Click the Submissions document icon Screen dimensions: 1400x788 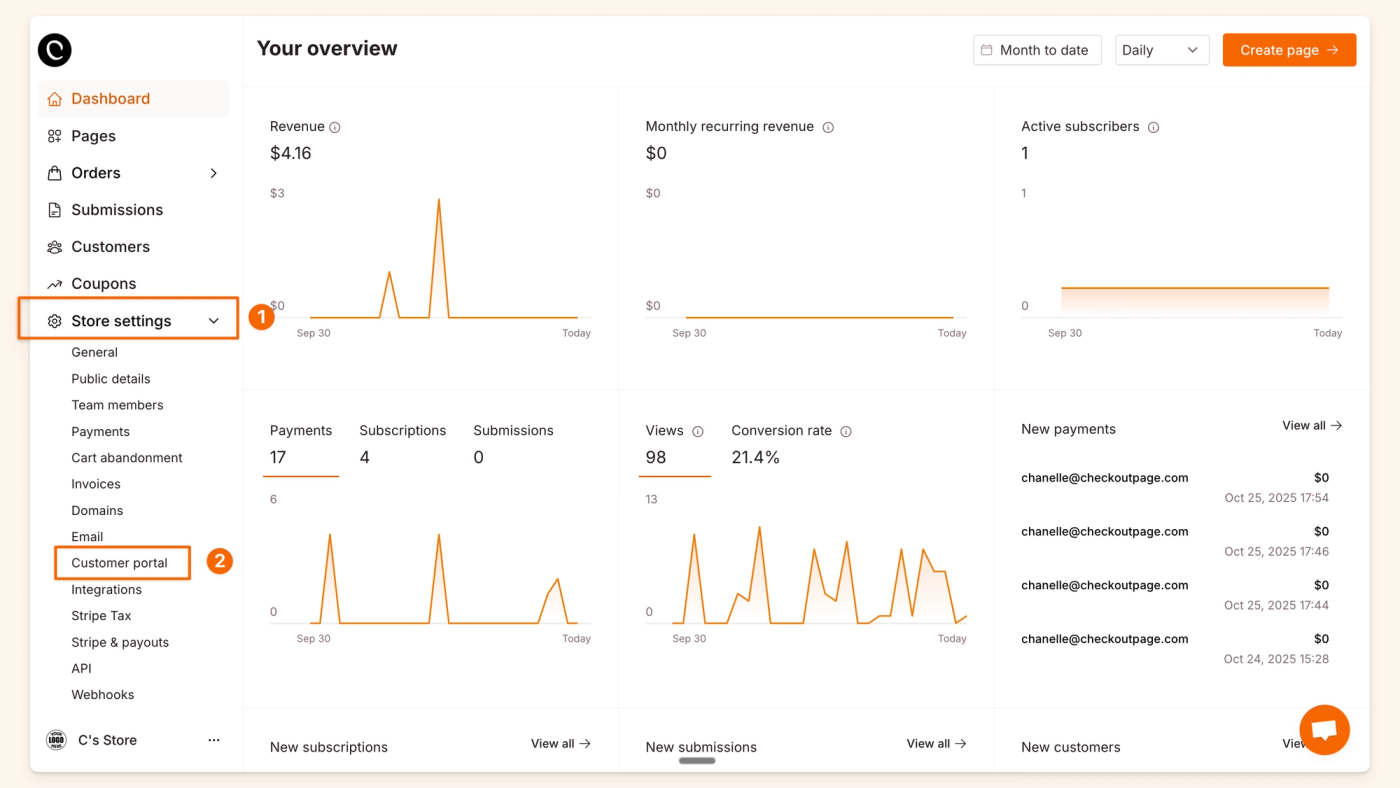point(55,210)
